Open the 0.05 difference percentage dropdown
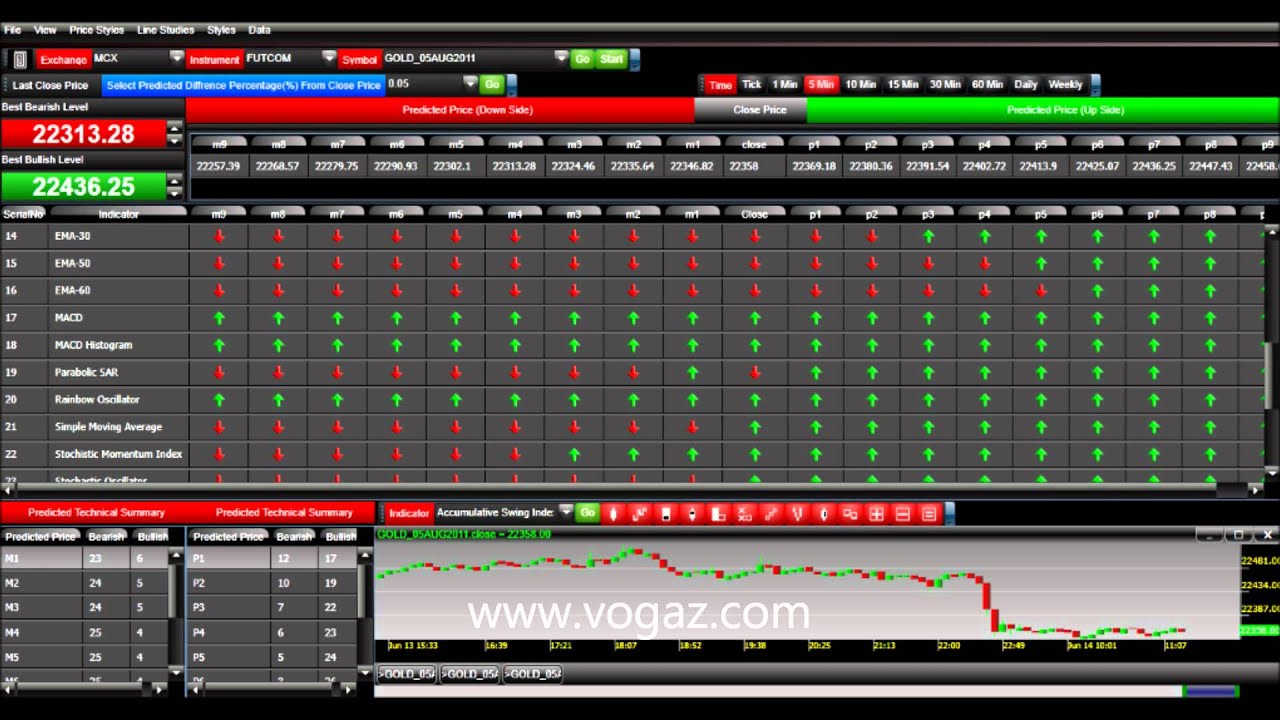The height and width of the screenshot is (720, 1280). tap(470, 84)
